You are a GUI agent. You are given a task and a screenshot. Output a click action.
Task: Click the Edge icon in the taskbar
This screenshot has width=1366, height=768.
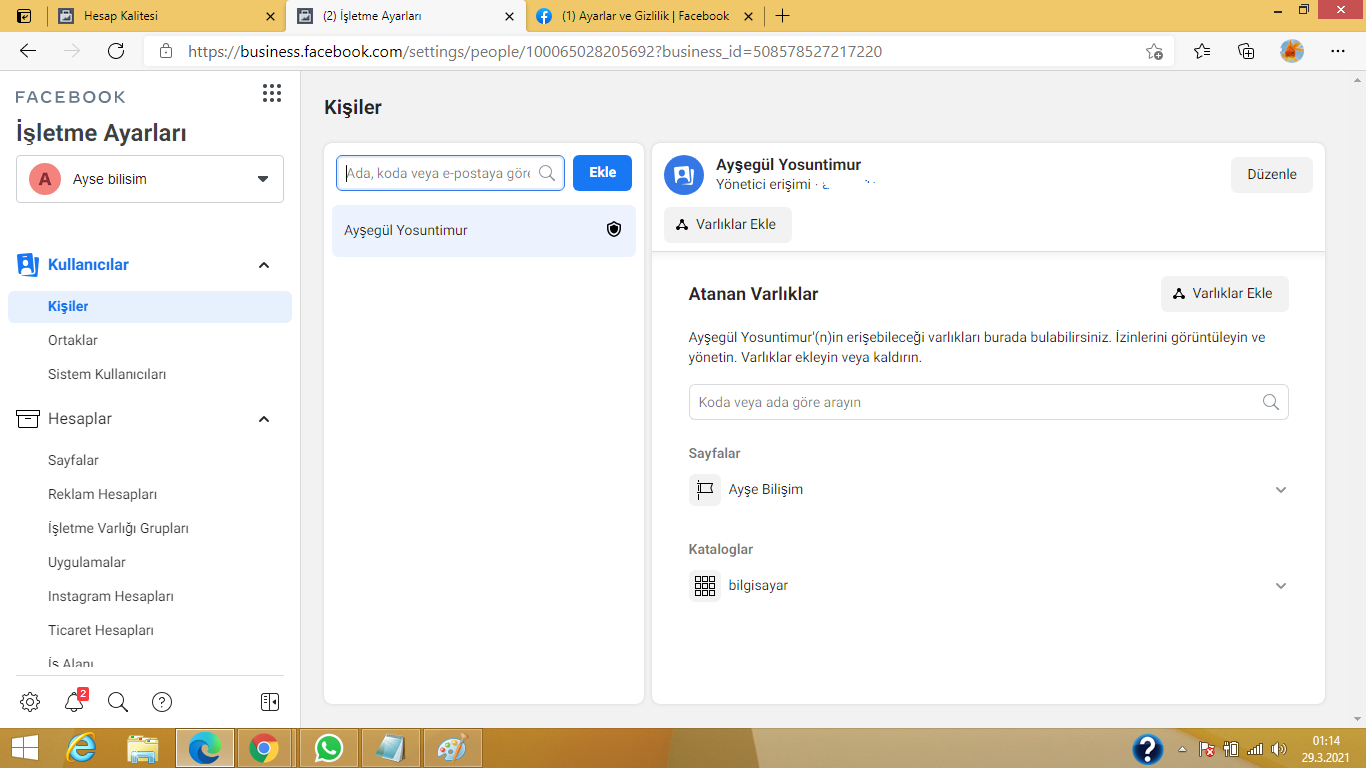click(205, 748)
